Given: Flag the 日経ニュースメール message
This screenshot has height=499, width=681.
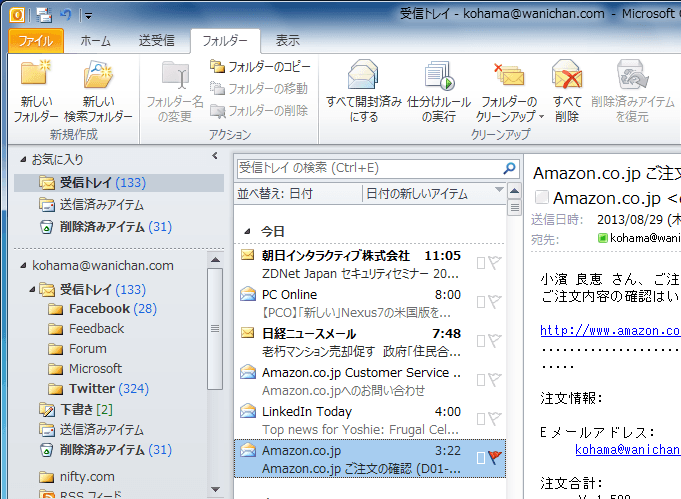Looking at the screenshot, I should click(495, 340).
